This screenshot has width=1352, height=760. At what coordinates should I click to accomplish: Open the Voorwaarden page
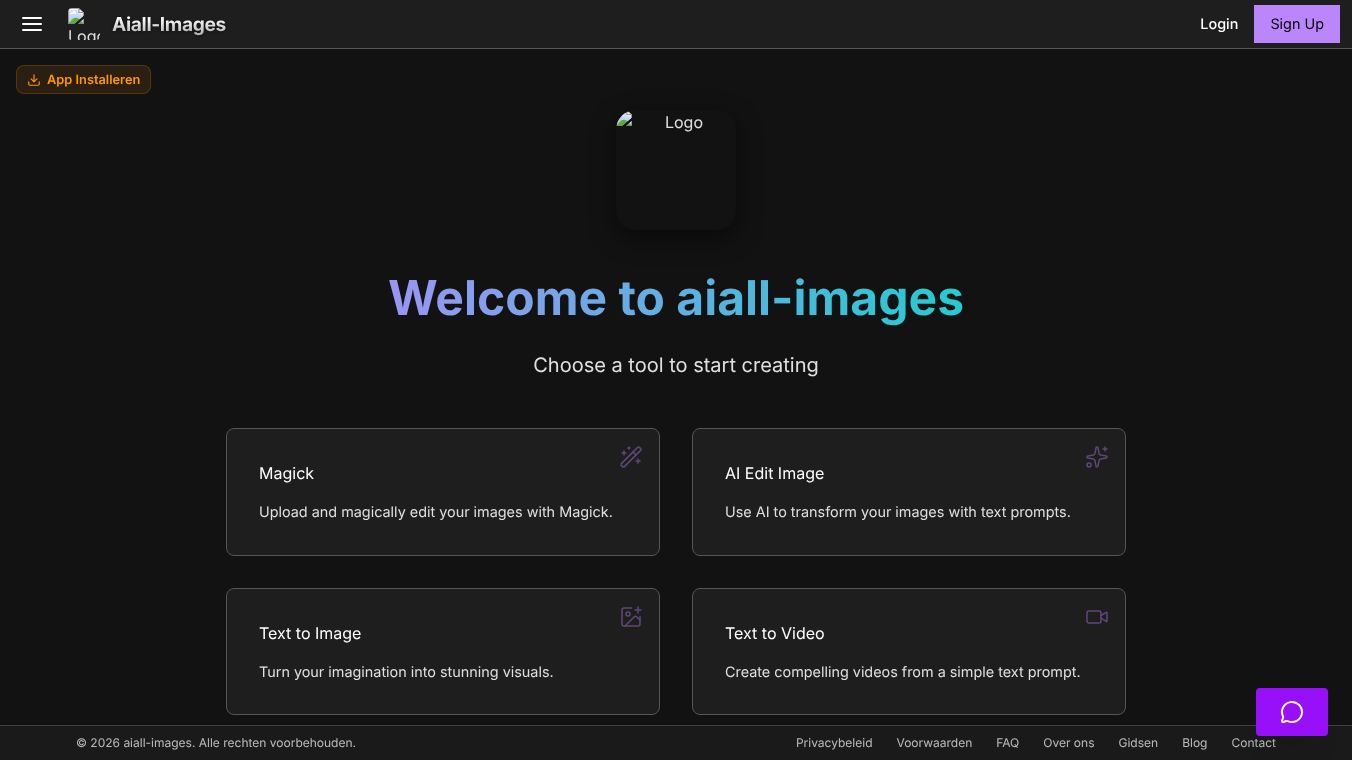(x=934, y=743)
